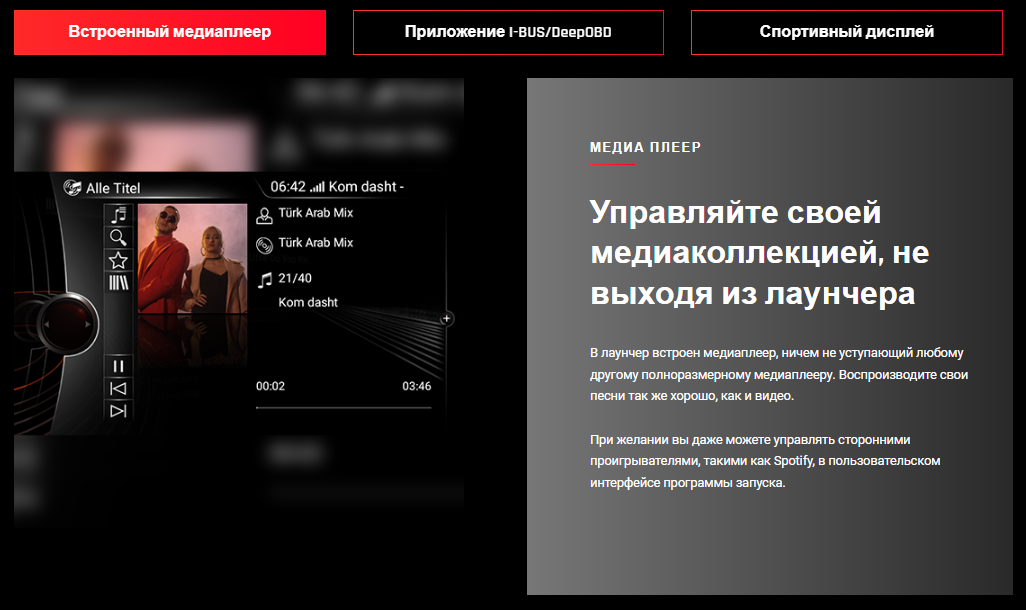Click the track progress bar
Viewport: 1026px width, 610px height.
click(x=344, y=408)
